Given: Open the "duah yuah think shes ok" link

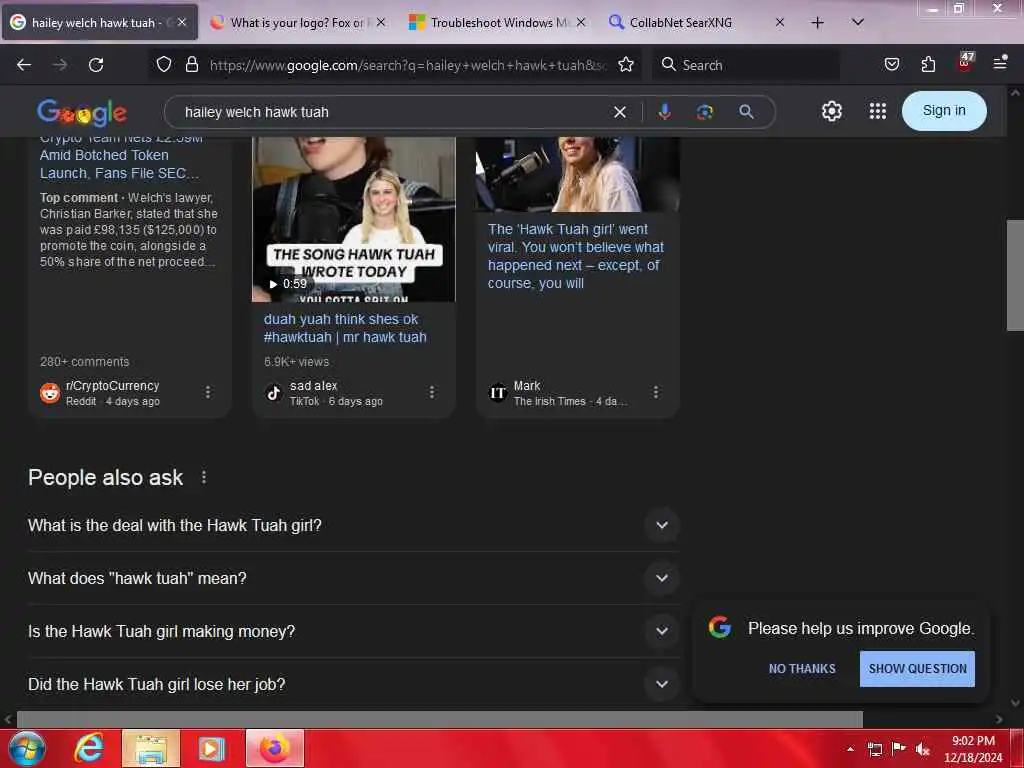Looking at the screenshot, I should pyautogui.click(x=345, y=328).
